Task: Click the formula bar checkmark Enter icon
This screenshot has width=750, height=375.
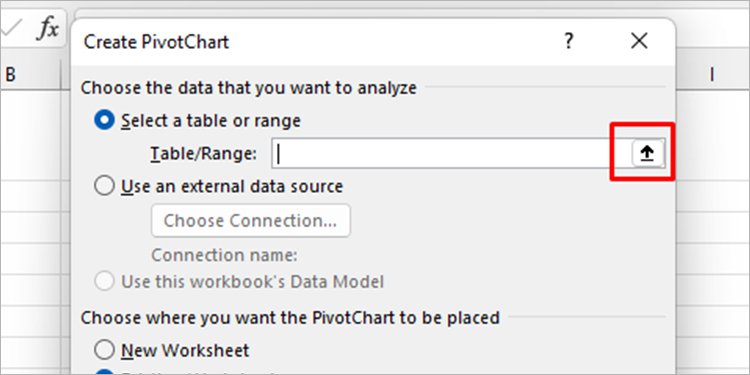Action: pos(10,30)
